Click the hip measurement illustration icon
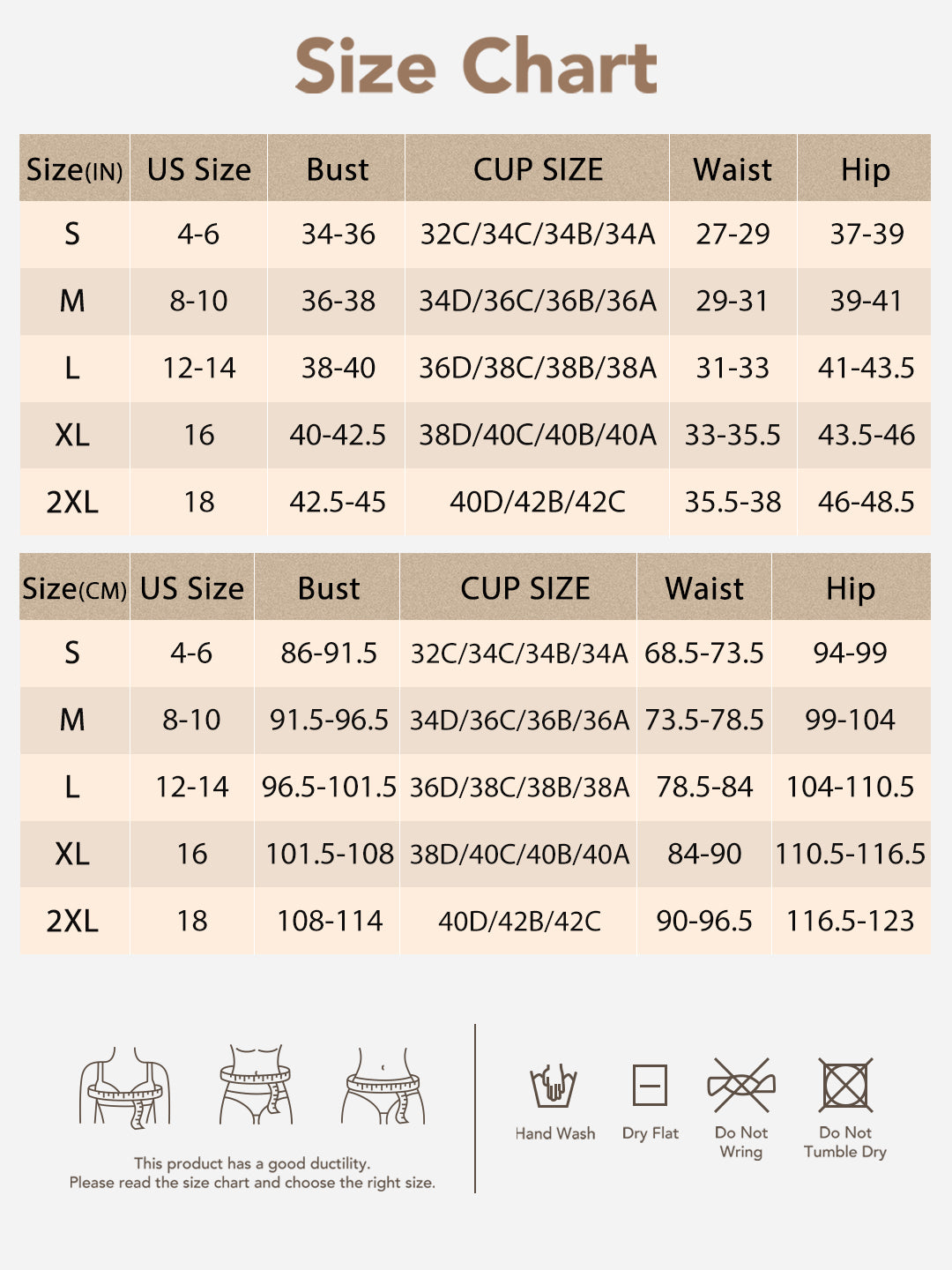Viewport: 952px width, 1270px height. [x=383, y=1085]
